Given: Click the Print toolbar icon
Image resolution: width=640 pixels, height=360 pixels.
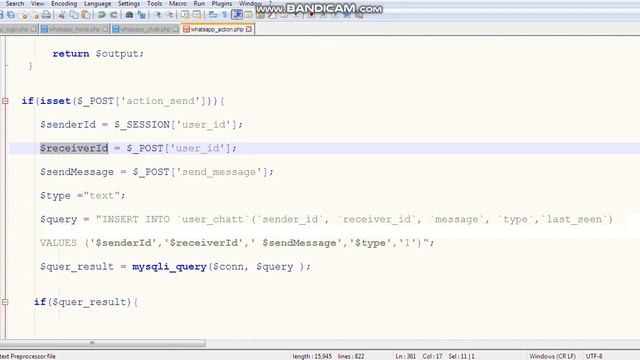Looking at the screenshot, I should coord(46,15).
